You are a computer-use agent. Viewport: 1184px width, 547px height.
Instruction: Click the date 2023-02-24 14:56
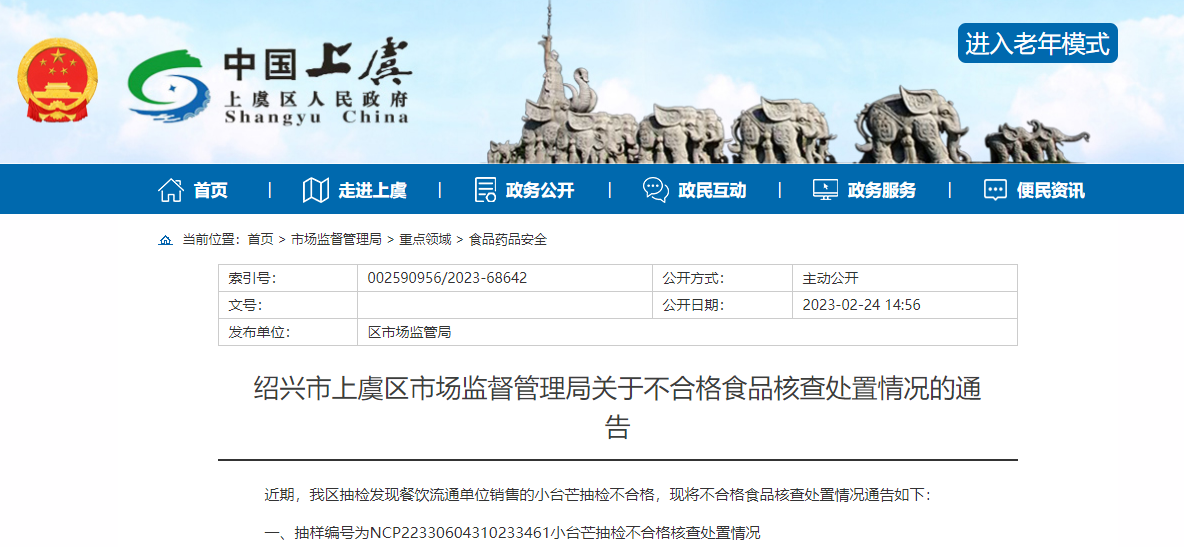pos(861,305)
